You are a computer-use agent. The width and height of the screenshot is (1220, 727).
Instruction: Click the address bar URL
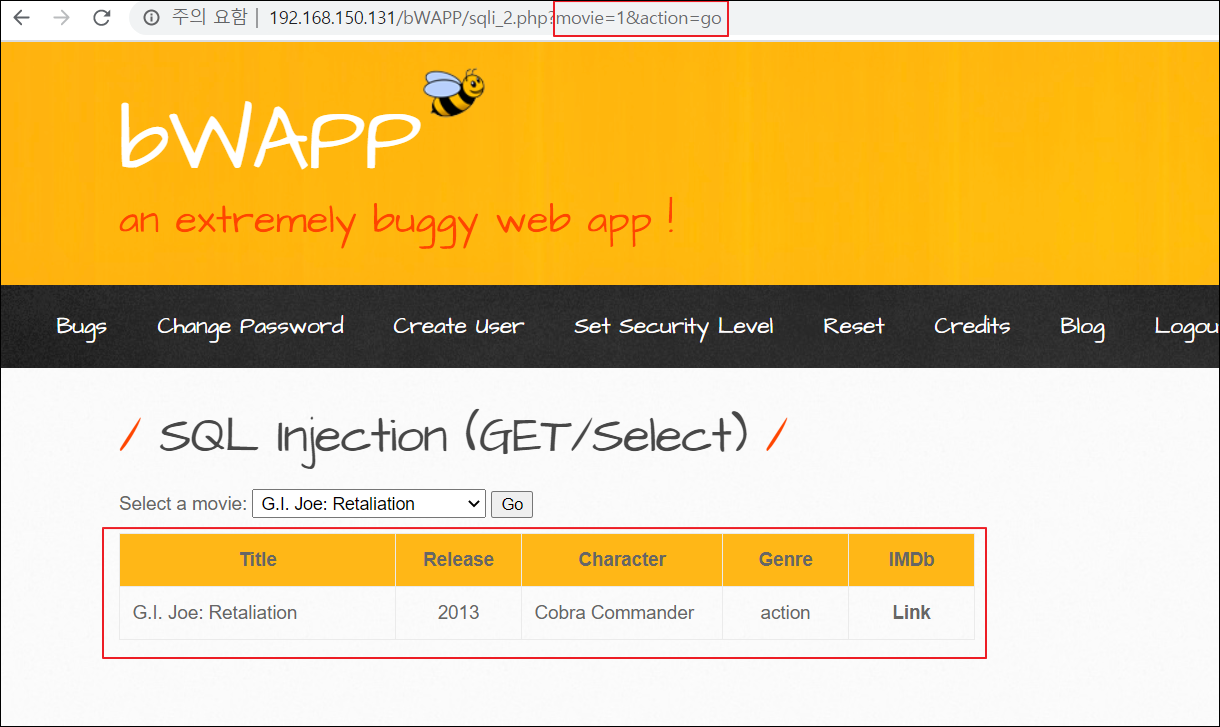pyautogui.click(x=495, y=18)
